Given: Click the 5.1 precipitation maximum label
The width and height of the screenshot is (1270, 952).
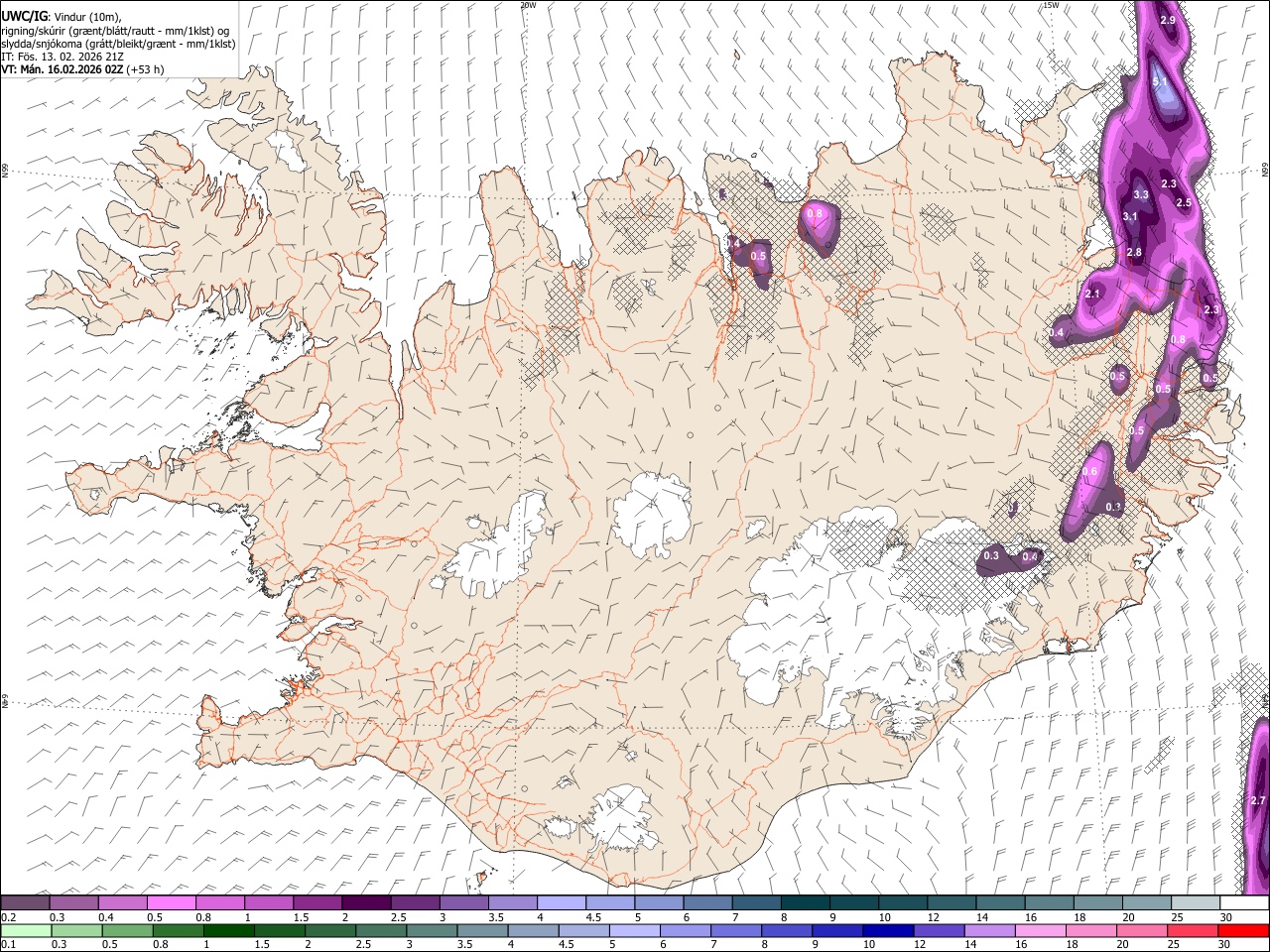Looking at the screenshot, I should (x=1161, y=81).
